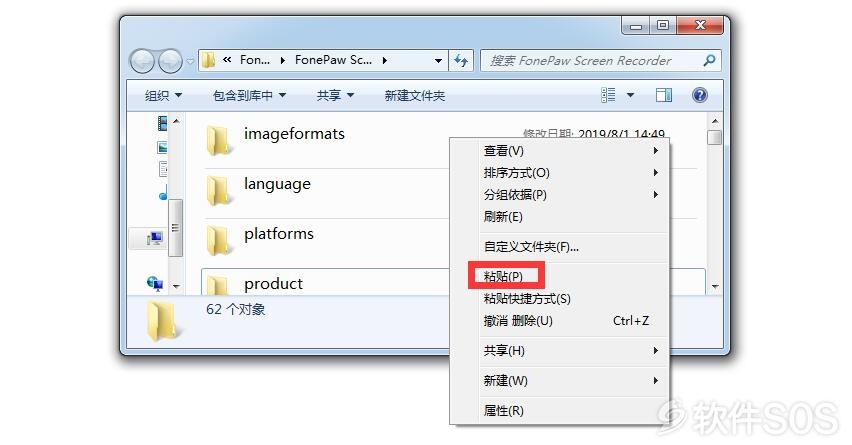Click the 新建文件夹 button
The image size is (852, 445).
coord(415,96)
